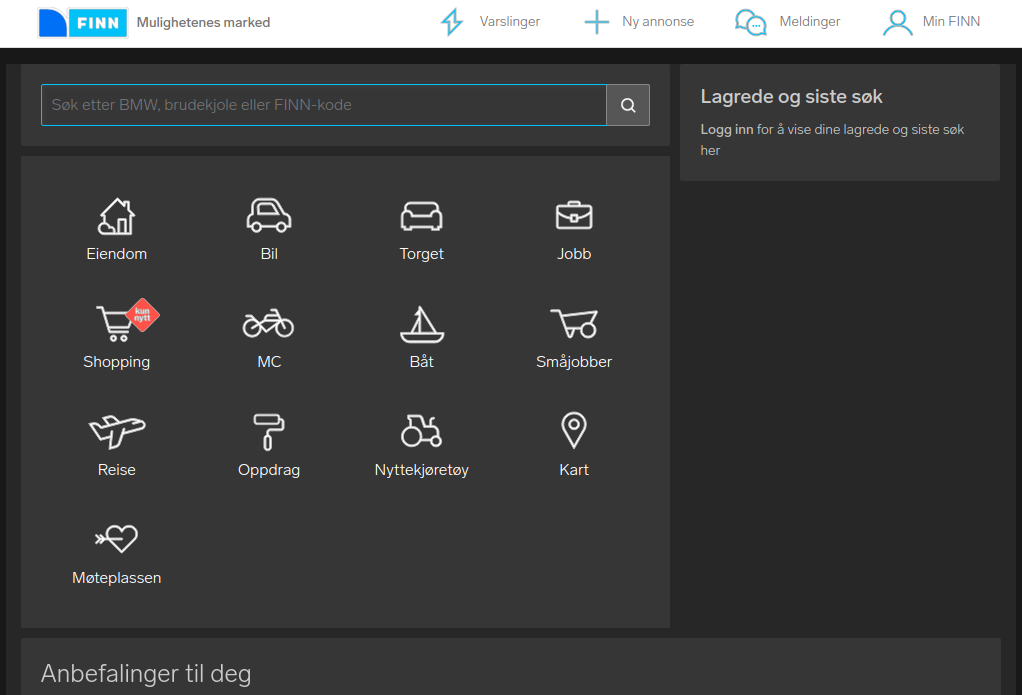Click the red 'kun nytt' badge
This screenshot has height=695, width=1022.
[143, 315]
